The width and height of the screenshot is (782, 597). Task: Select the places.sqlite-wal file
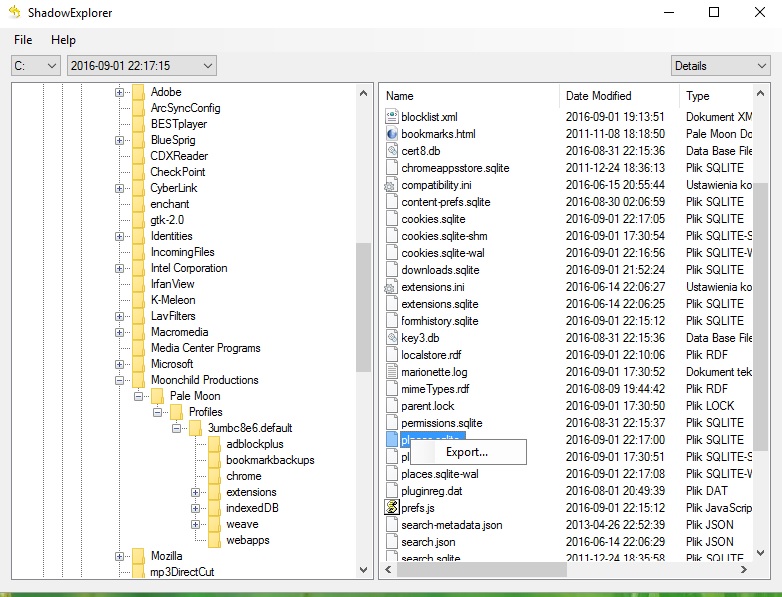pyautogui.click(x=439, y=474)
